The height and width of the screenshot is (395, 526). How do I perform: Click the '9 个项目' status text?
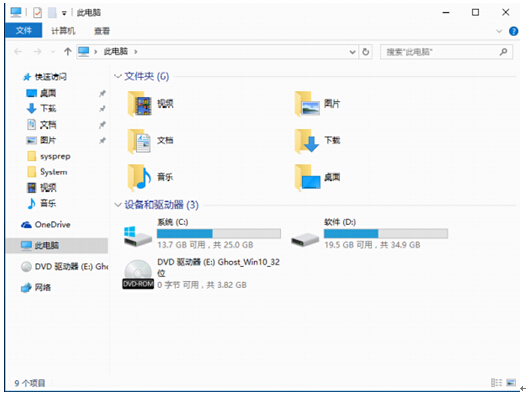(30, 383)
